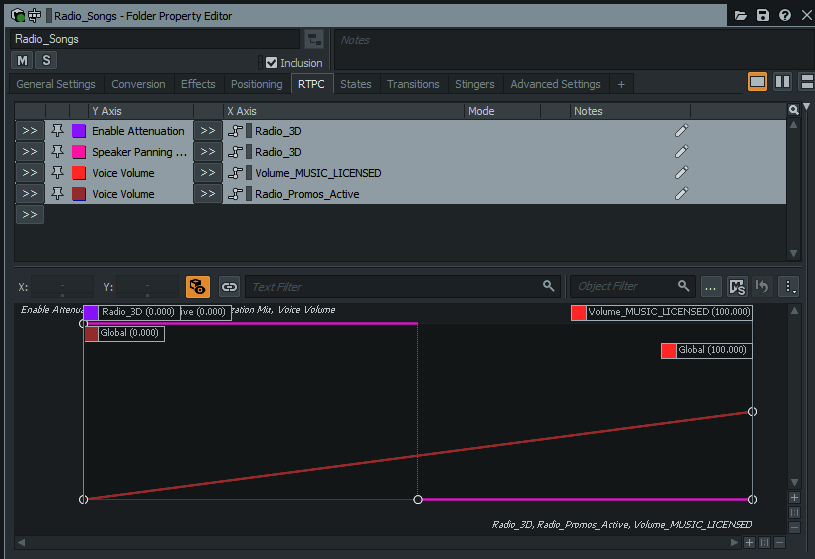Open Y Axis selector for Radio_Promos_Active row
Image resolution: width=815 pixels, height=559 pixels.
30,193
